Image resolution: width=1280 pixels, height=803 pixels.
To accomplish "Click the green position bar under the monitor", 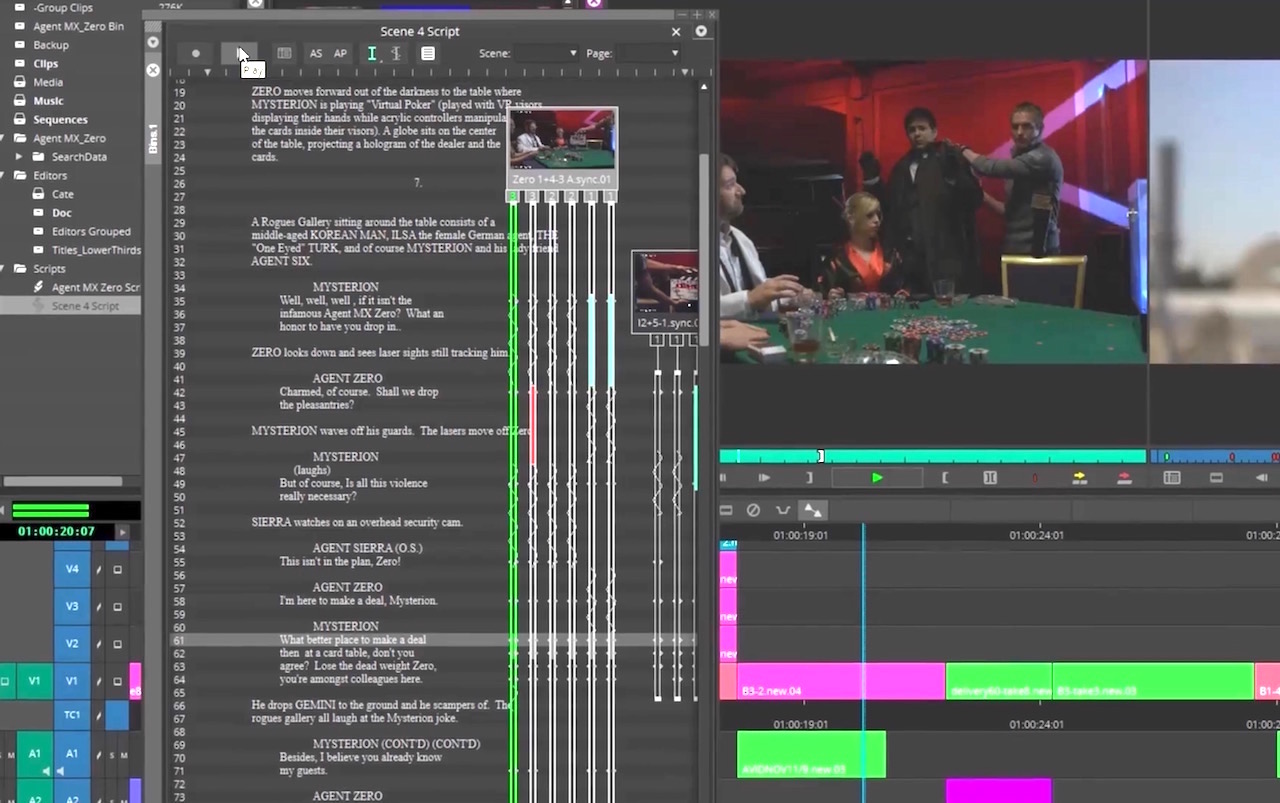I will 930,456.
